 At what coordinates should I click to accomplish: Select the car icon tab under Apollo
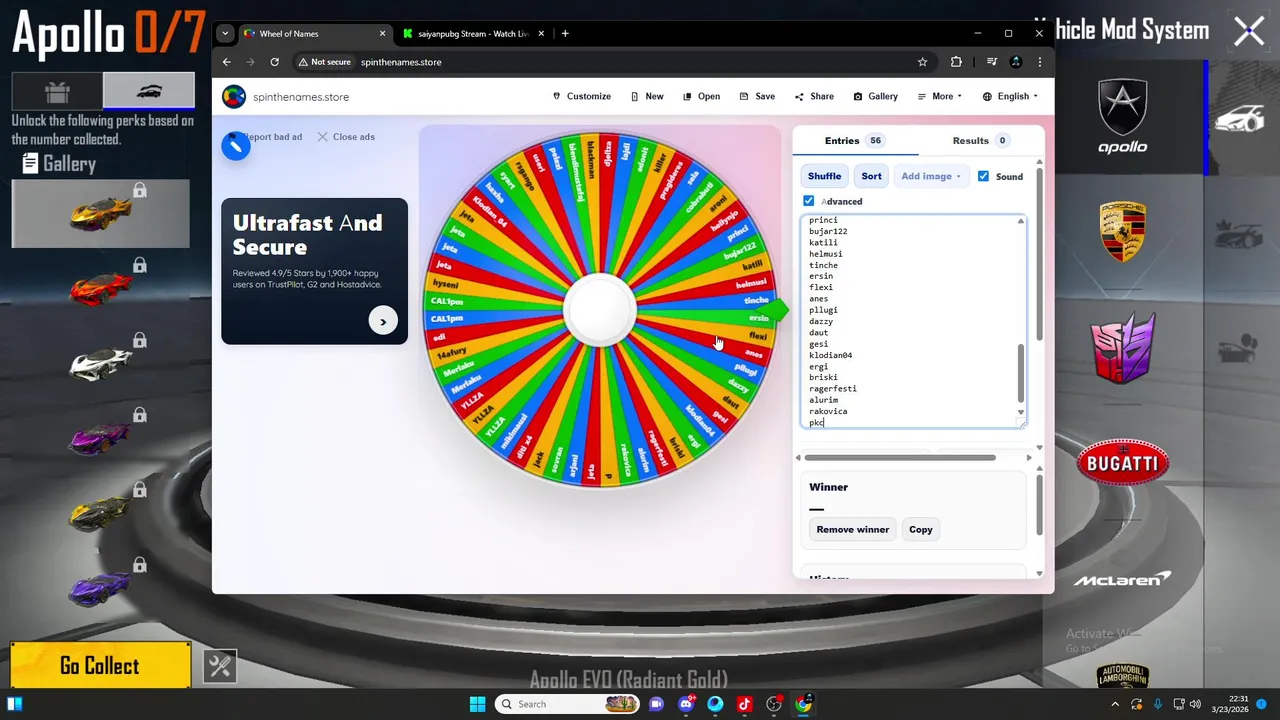tap(149, 92)
